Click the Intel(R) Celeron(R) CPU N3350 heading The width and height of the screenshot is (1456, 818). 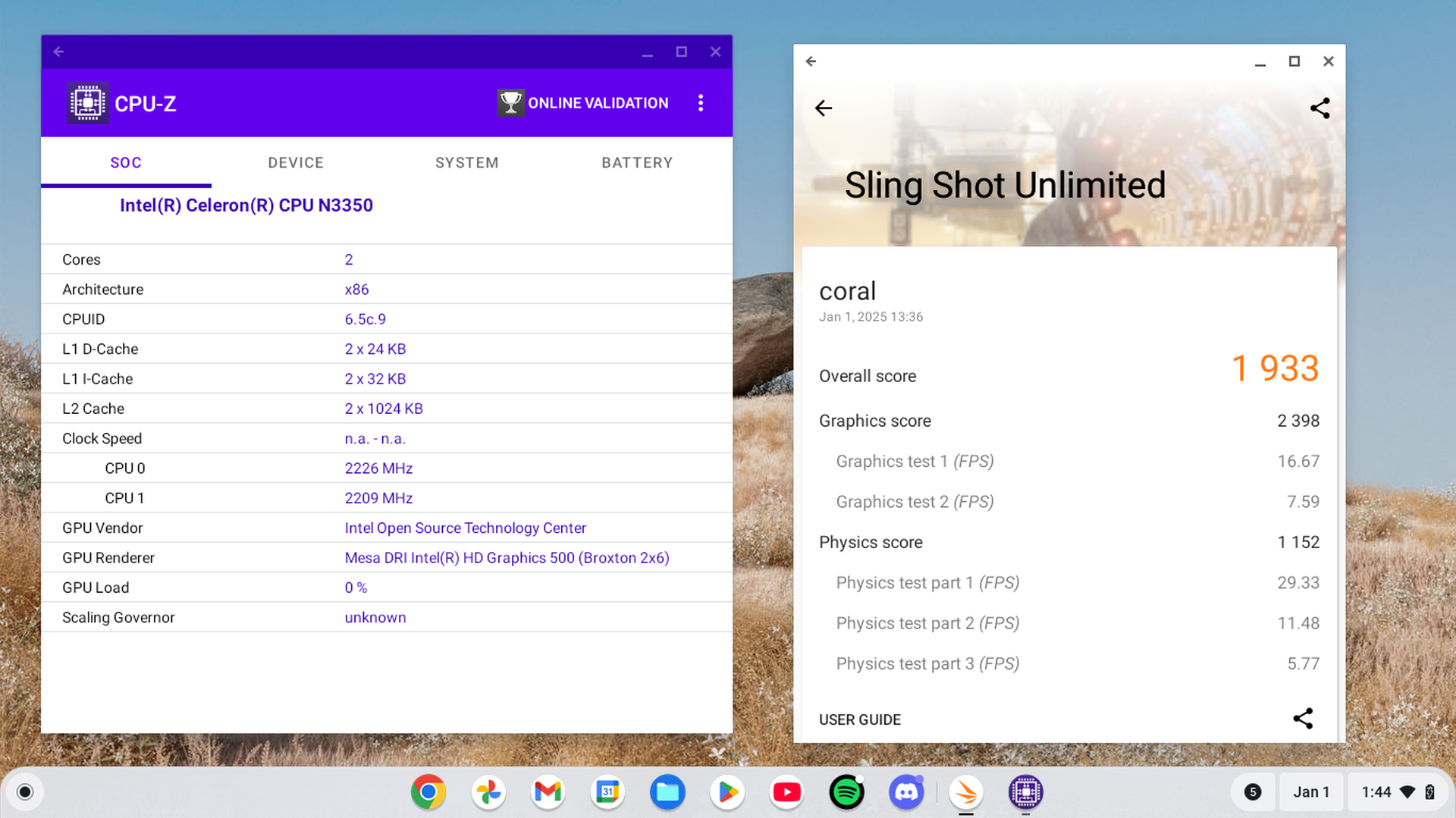(246, 205)
